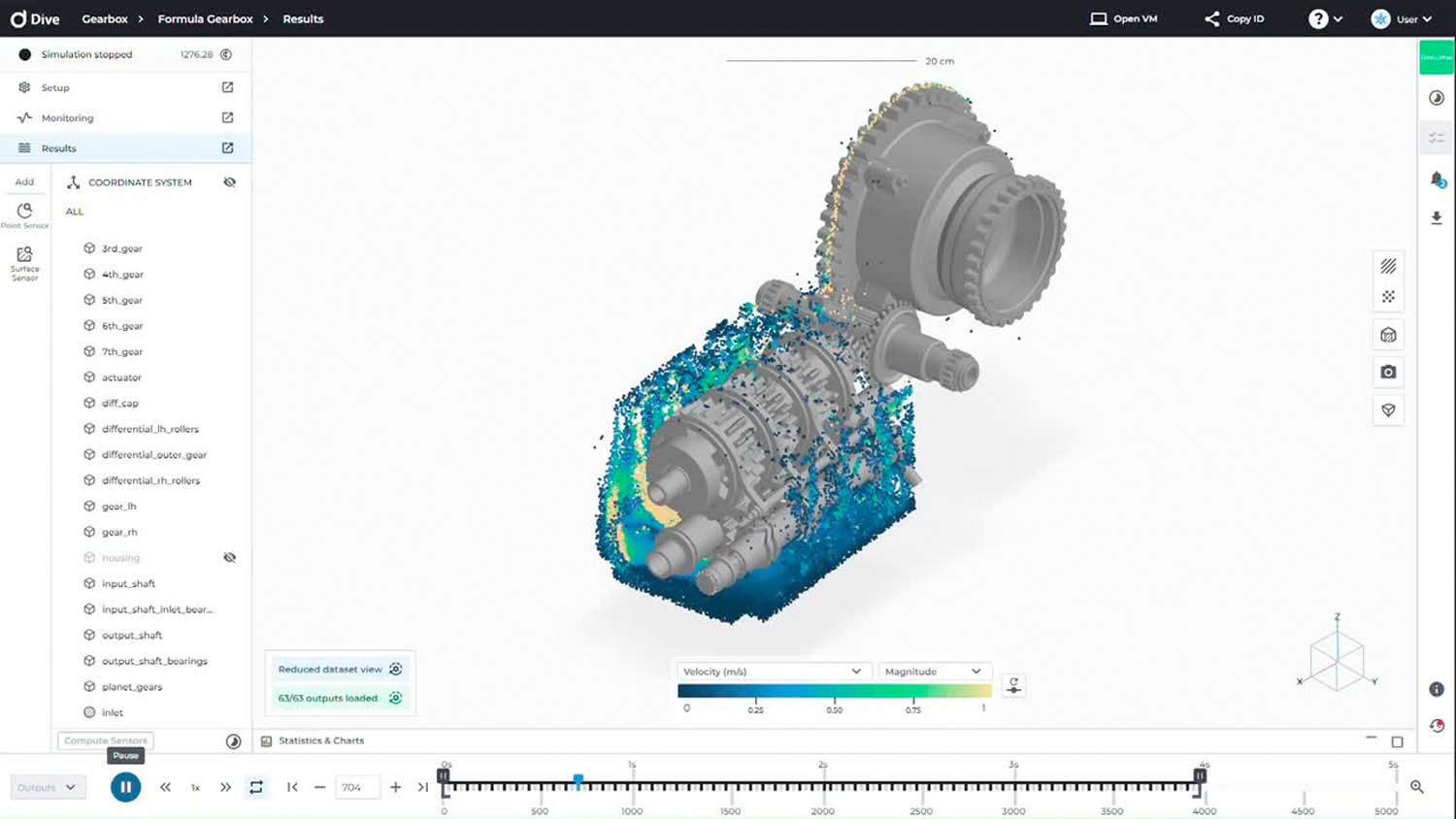
Task: Click the Open VM button
Action: pyautogui.click(x=1123, y=18)
